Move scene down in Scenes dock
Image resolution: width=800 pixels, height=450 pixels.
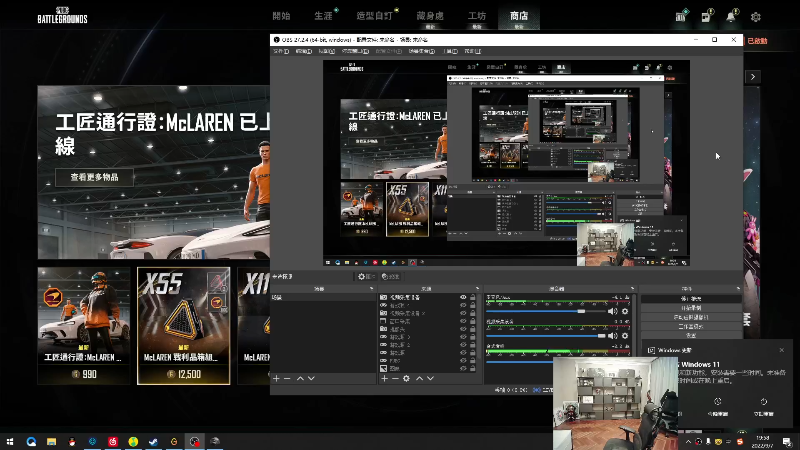click(311, 379)
